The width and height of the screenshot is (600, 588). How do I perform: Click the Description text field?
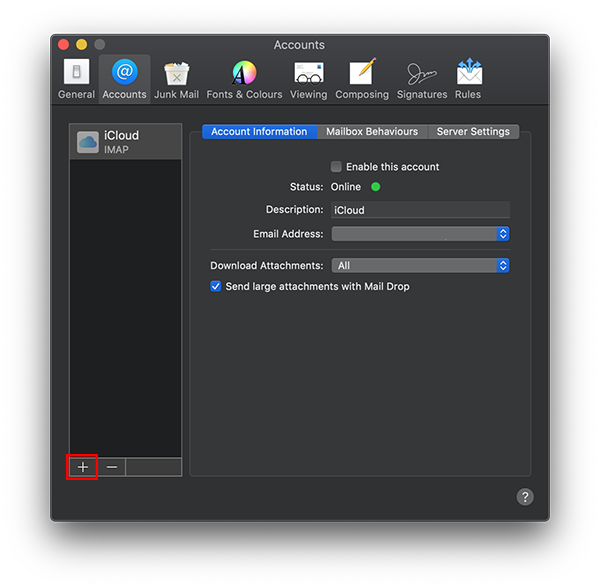(x=420, y=210)
